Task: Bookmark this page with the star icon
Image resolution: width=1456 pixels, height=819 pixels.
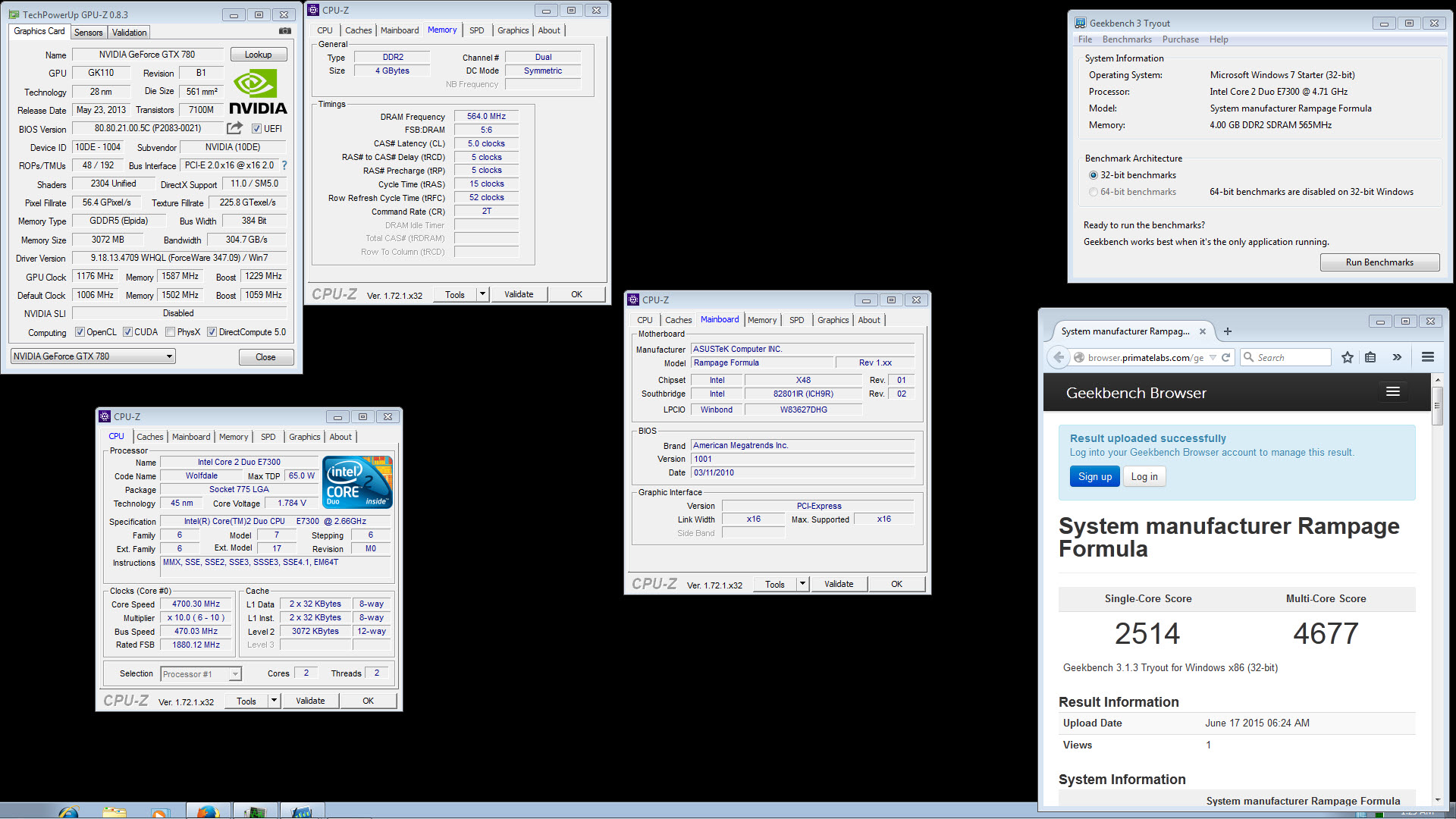Action: 1347,357
